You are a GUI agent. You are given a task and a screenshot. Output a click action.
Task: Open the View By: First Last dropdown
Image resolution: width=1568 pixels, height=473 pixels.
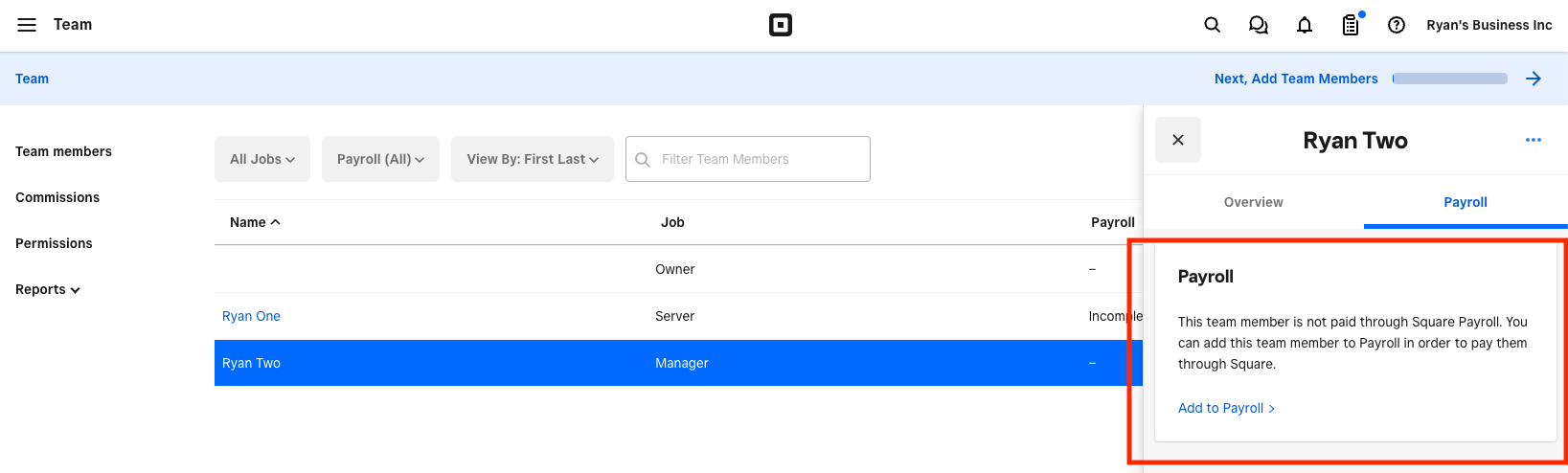coord(533,159)
